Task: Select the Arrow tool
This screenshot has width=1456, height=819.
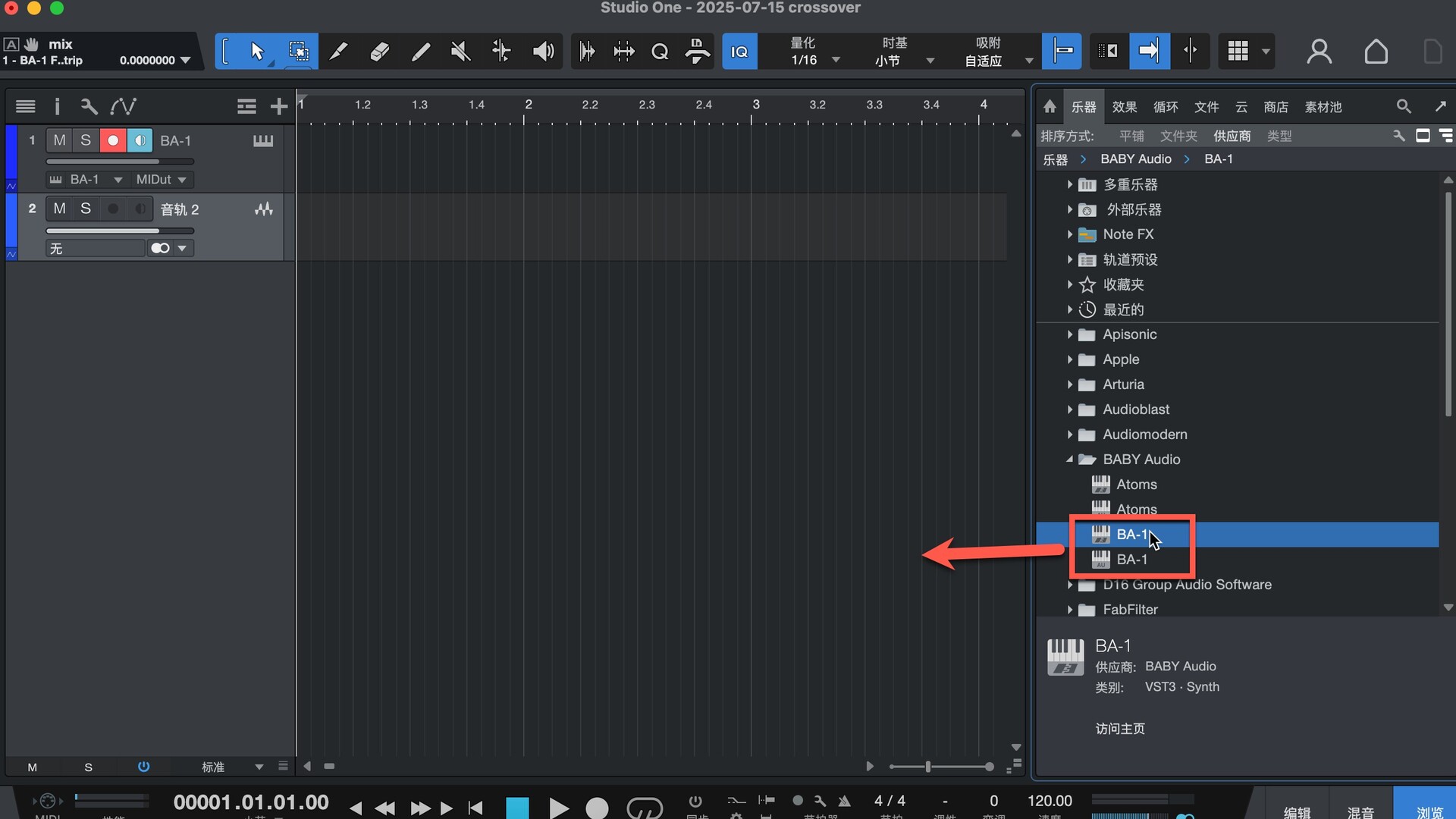Action: click(257, 52)
